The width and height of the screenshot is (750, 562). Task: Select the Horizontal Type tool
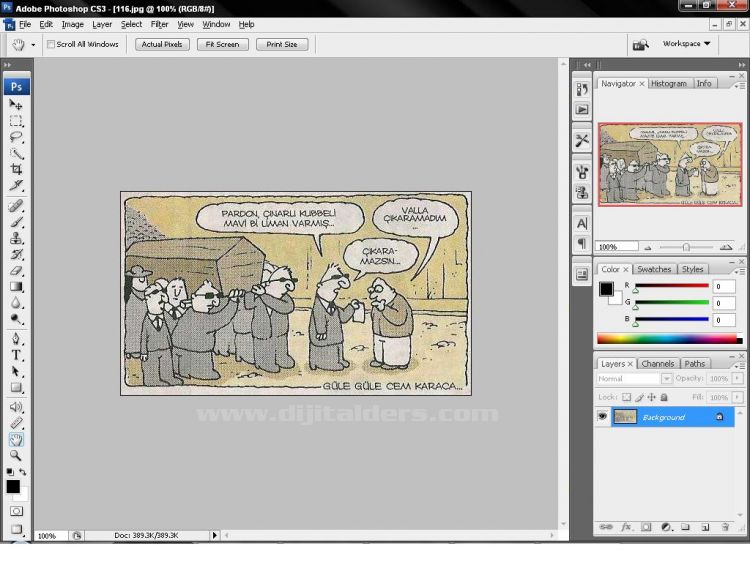point(16,355)
